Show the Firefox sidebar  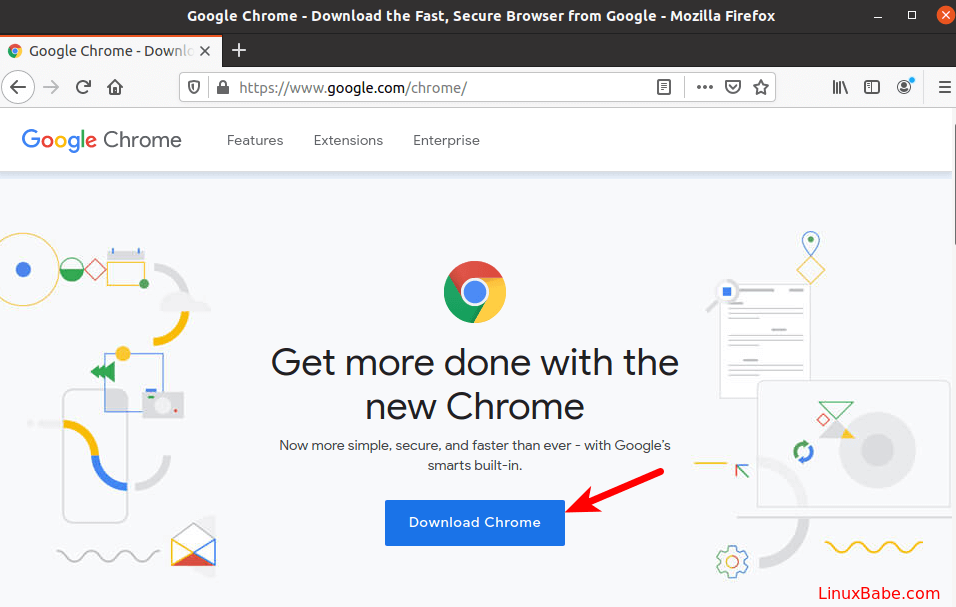(x=872, y=87)
